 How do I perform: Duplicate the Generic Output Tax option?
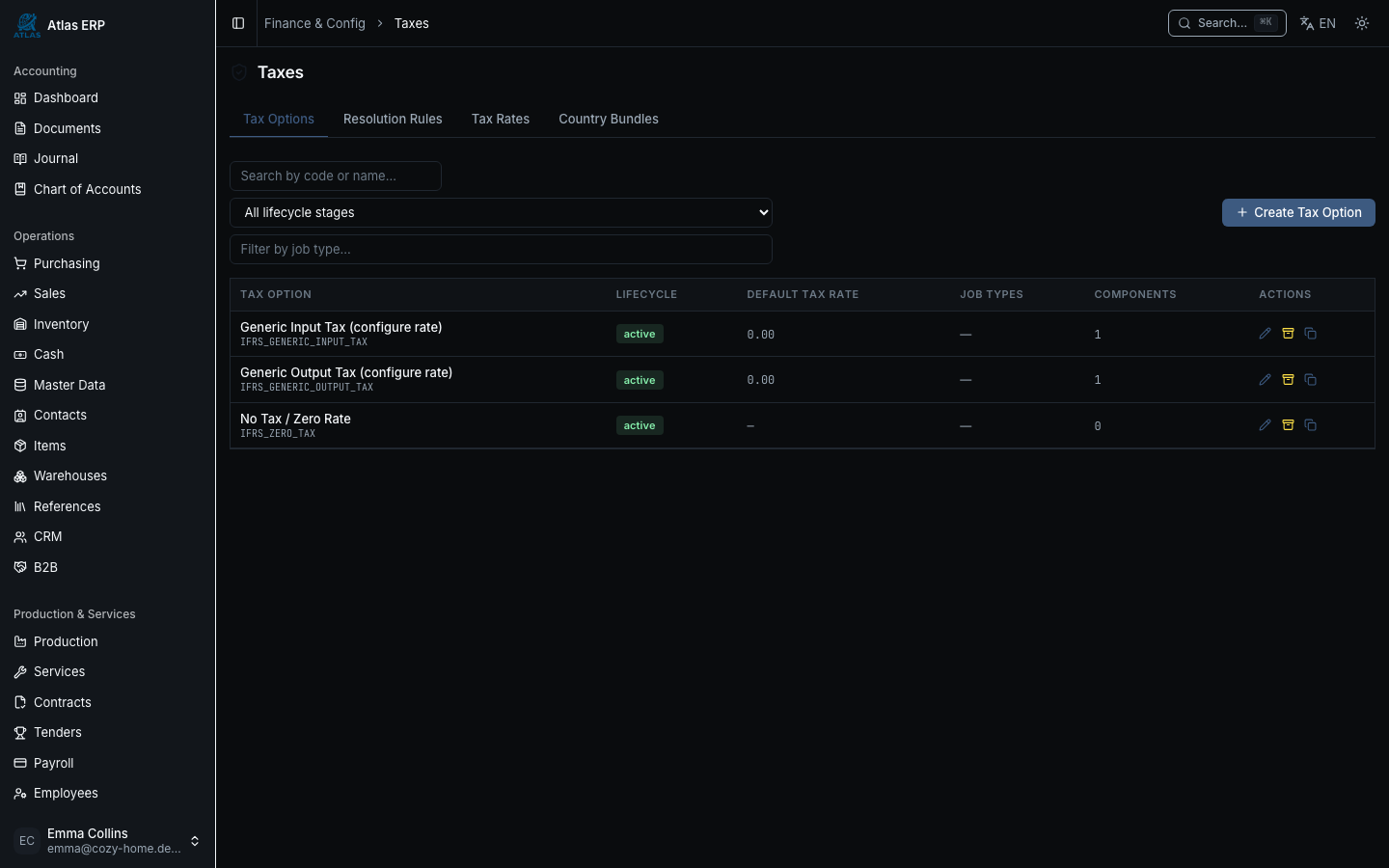pyautogui.click(x=1310, y=380)
